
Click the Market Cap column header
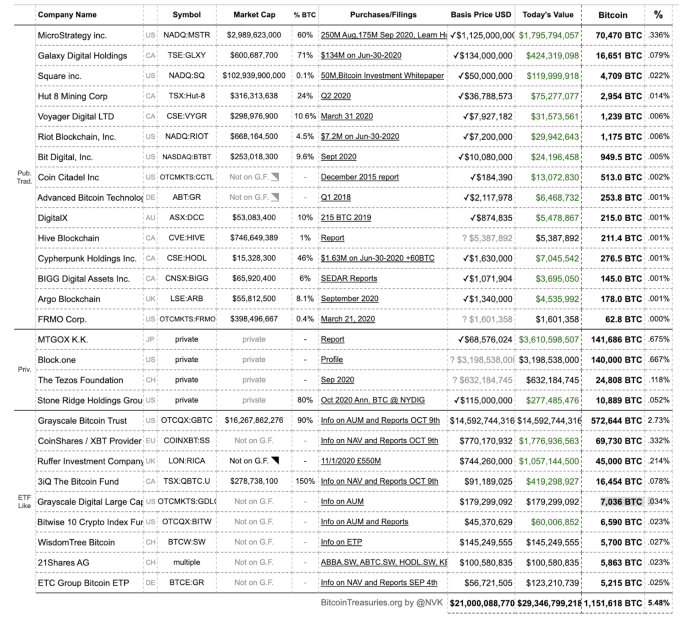[254, 15]
